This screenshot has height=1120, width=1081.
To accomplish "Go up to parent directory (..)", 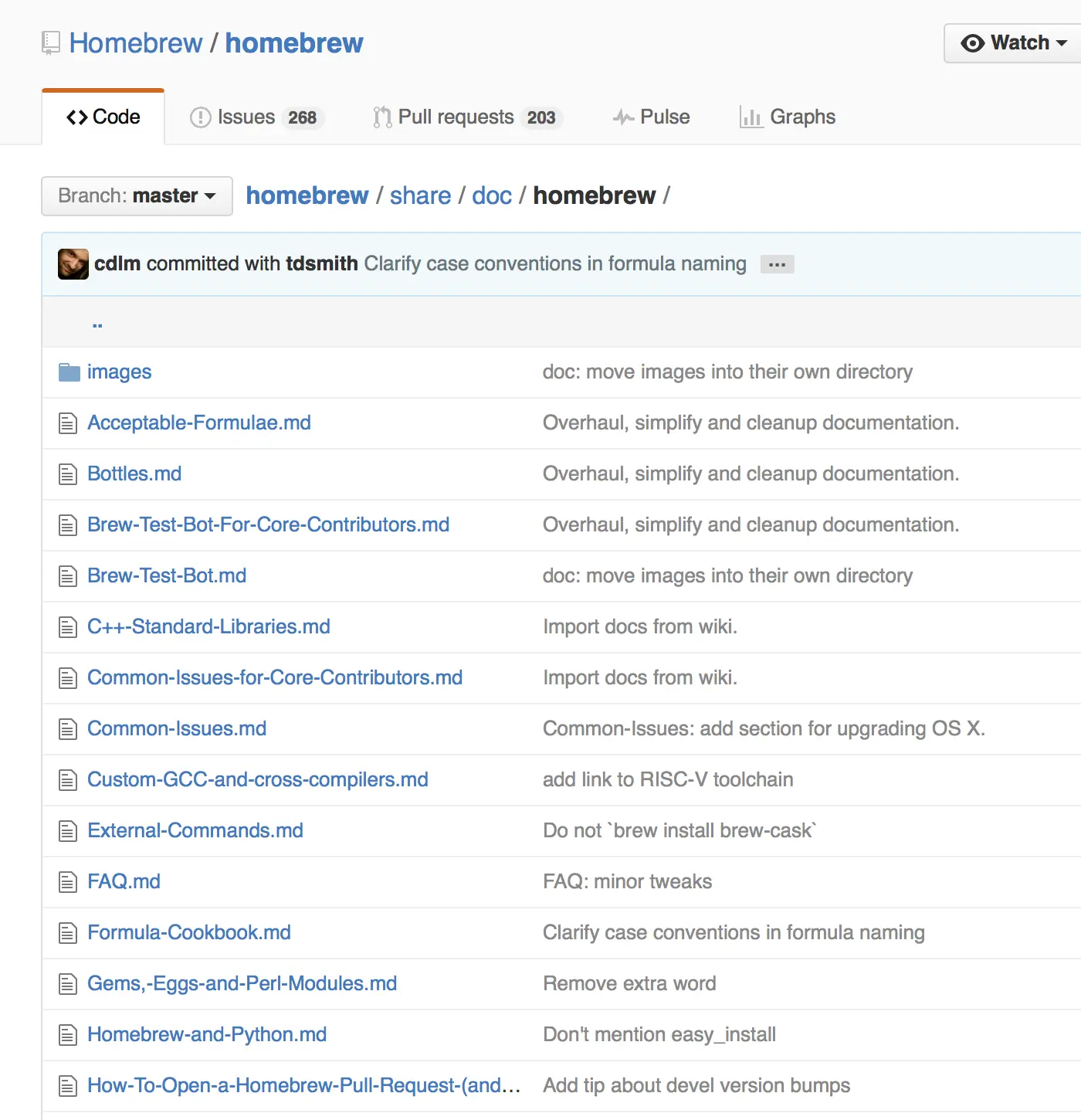I will [97, 322].
